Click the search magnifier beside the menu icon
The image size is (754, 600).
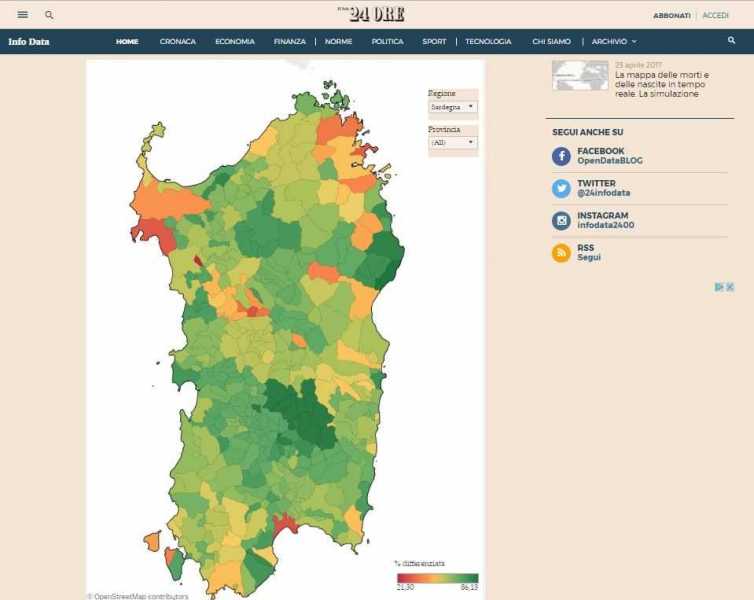tap(49, 15)
